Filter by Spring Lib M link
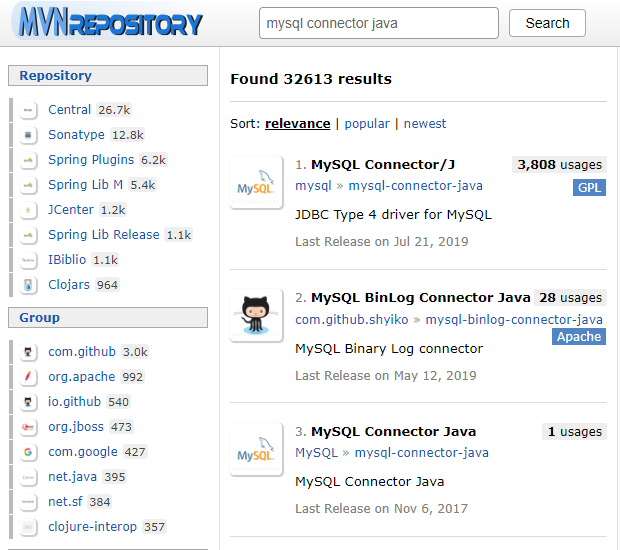 tap(85, 184)
